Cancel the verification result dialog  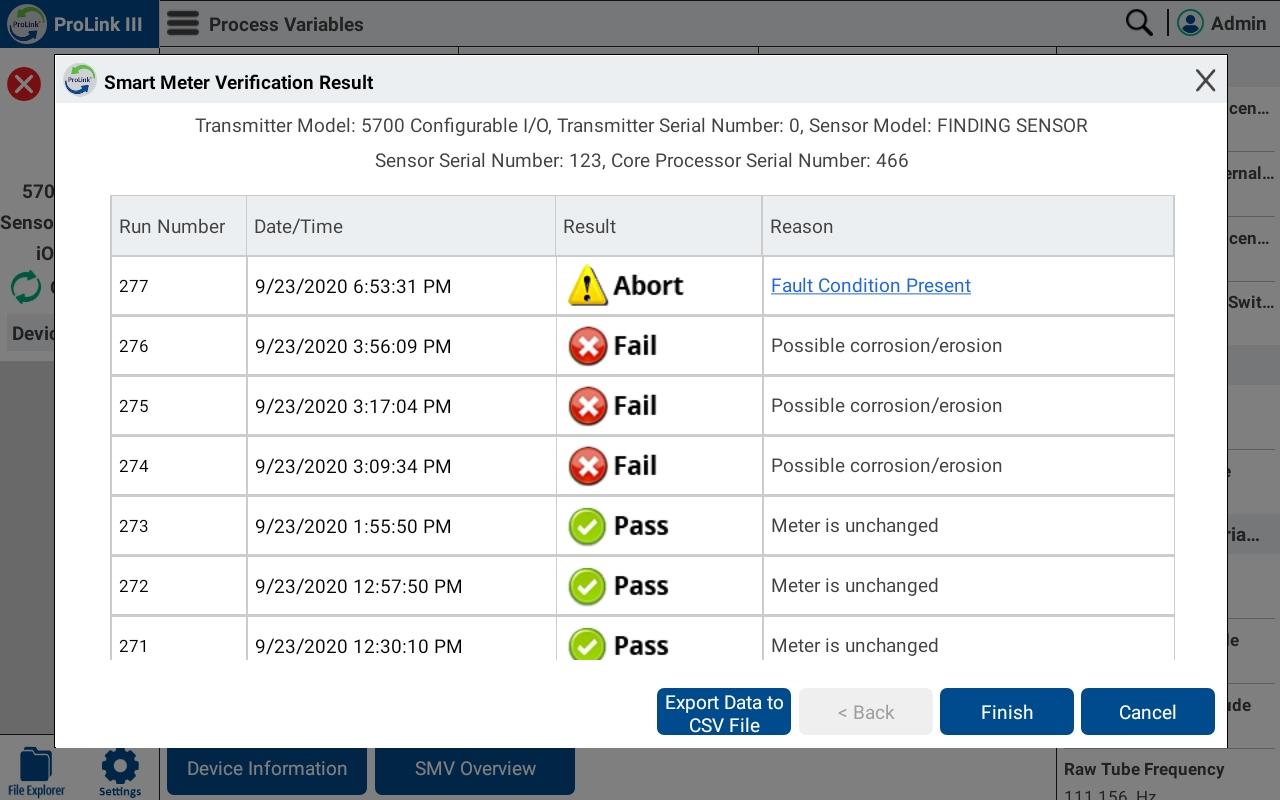1147,712
